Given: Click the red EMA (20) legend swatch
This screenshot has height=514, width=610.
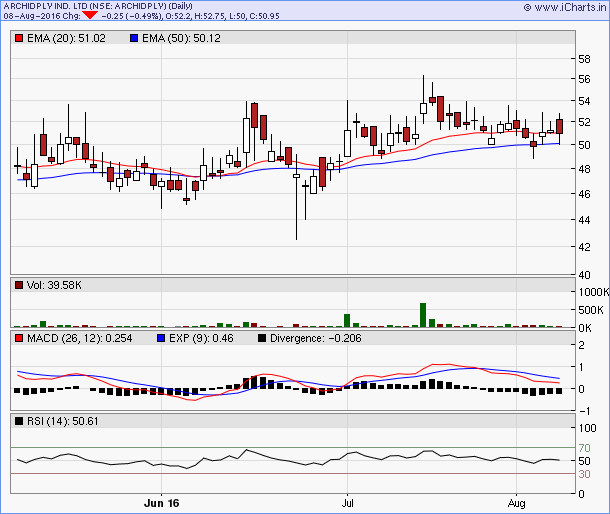Looking at the screenshot, I should click(x=19, y=38).
